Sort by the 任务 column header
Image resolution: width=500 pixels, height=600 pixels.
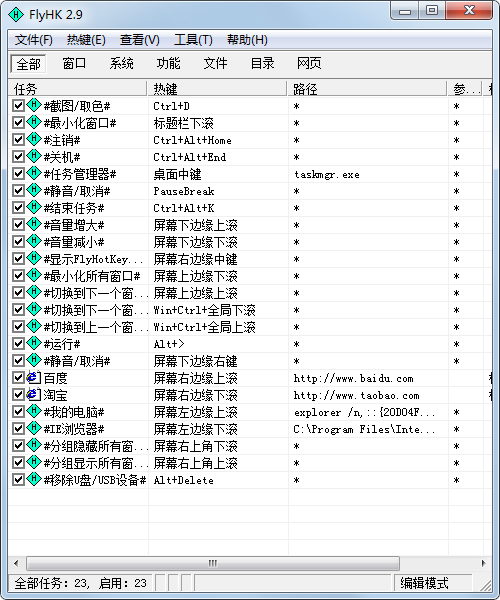(78, 89)
